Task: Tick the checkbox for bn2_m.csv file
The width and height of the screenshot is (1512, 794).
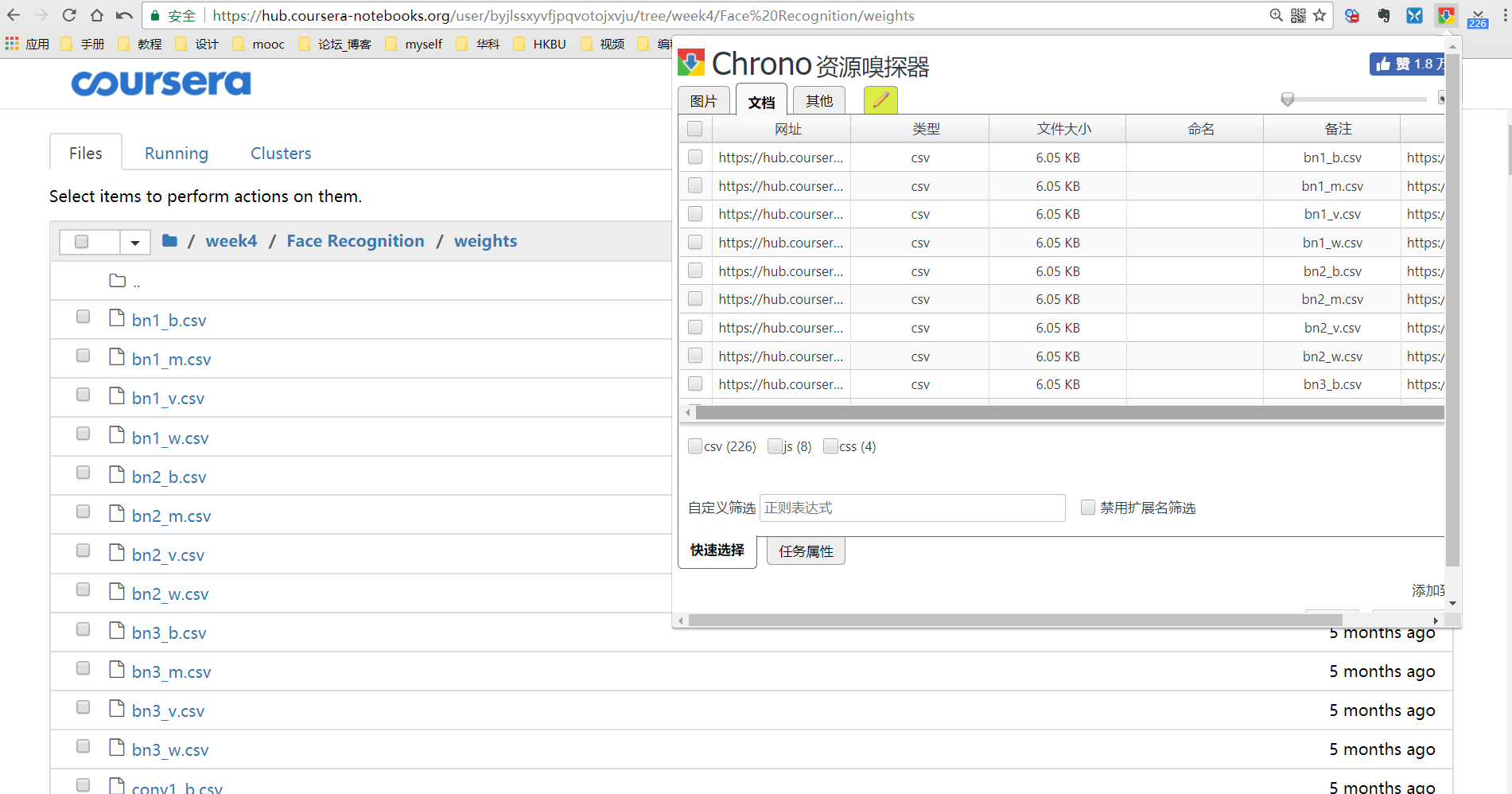Action: [x=83, y=512]
